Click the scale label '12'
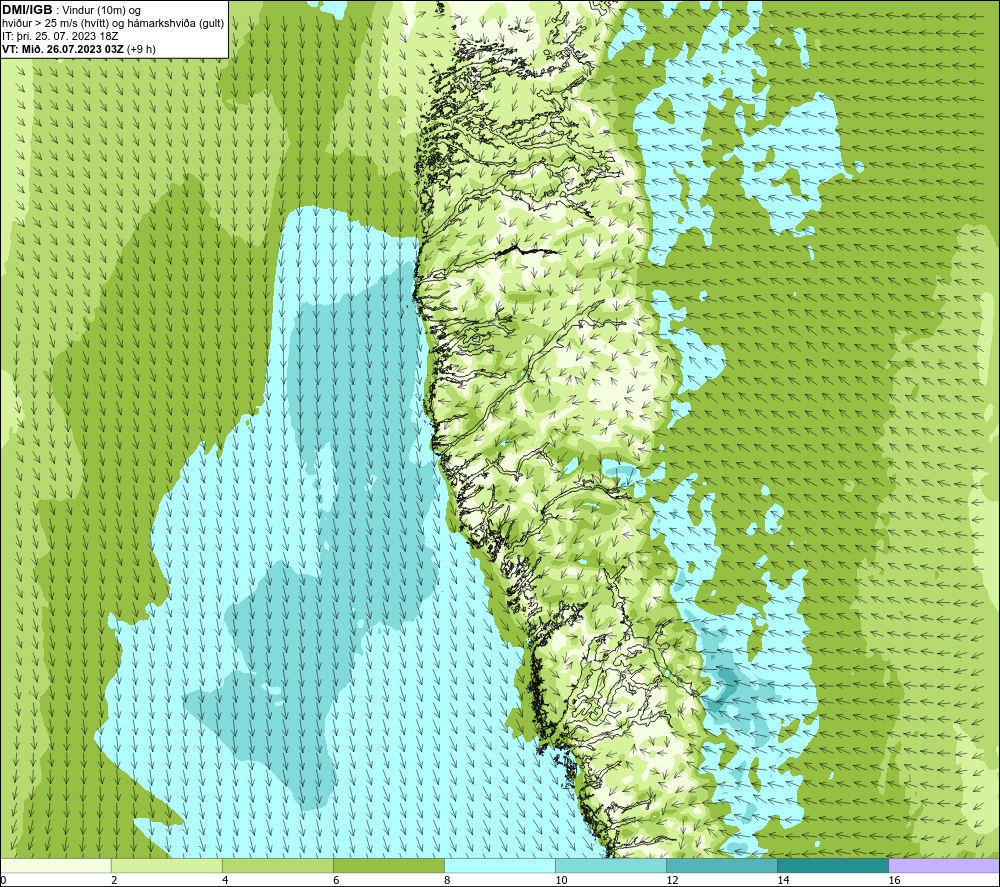The width and height of the screenshot is (1000, 887). 672,881
